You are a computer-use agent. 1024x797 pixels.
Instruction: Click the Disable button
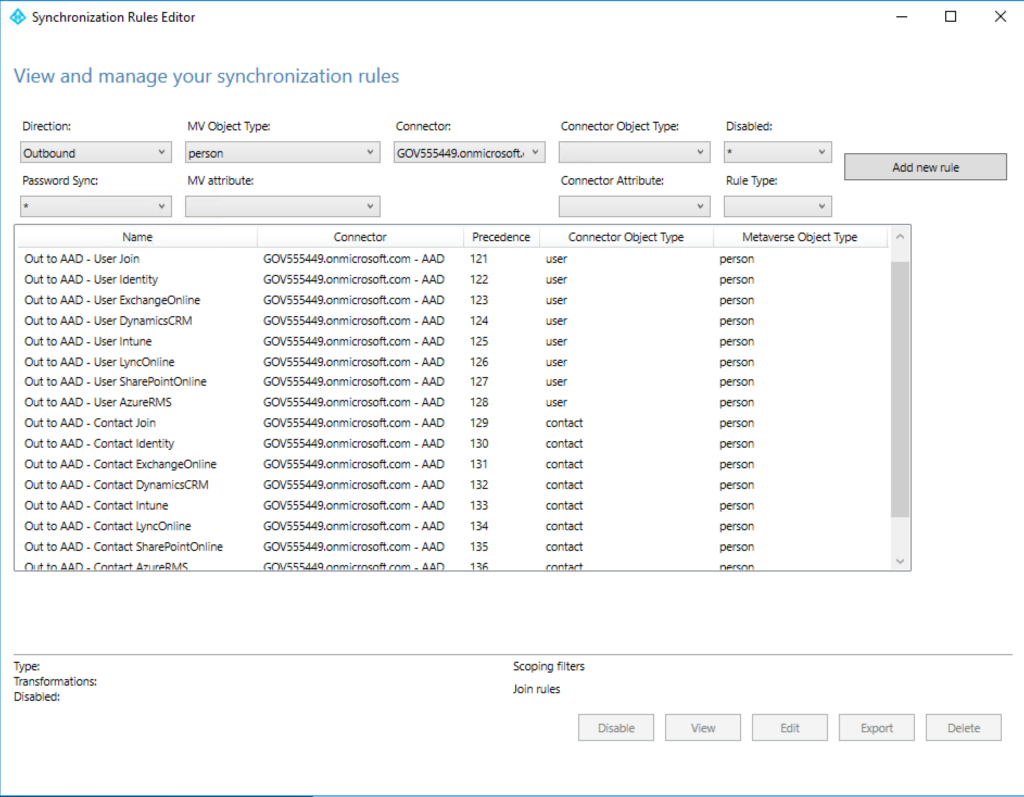pos(615,727)
